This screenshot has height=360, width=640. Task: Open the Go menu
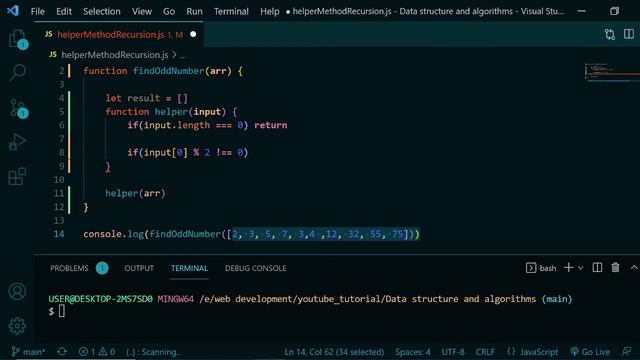click(169, 11)
